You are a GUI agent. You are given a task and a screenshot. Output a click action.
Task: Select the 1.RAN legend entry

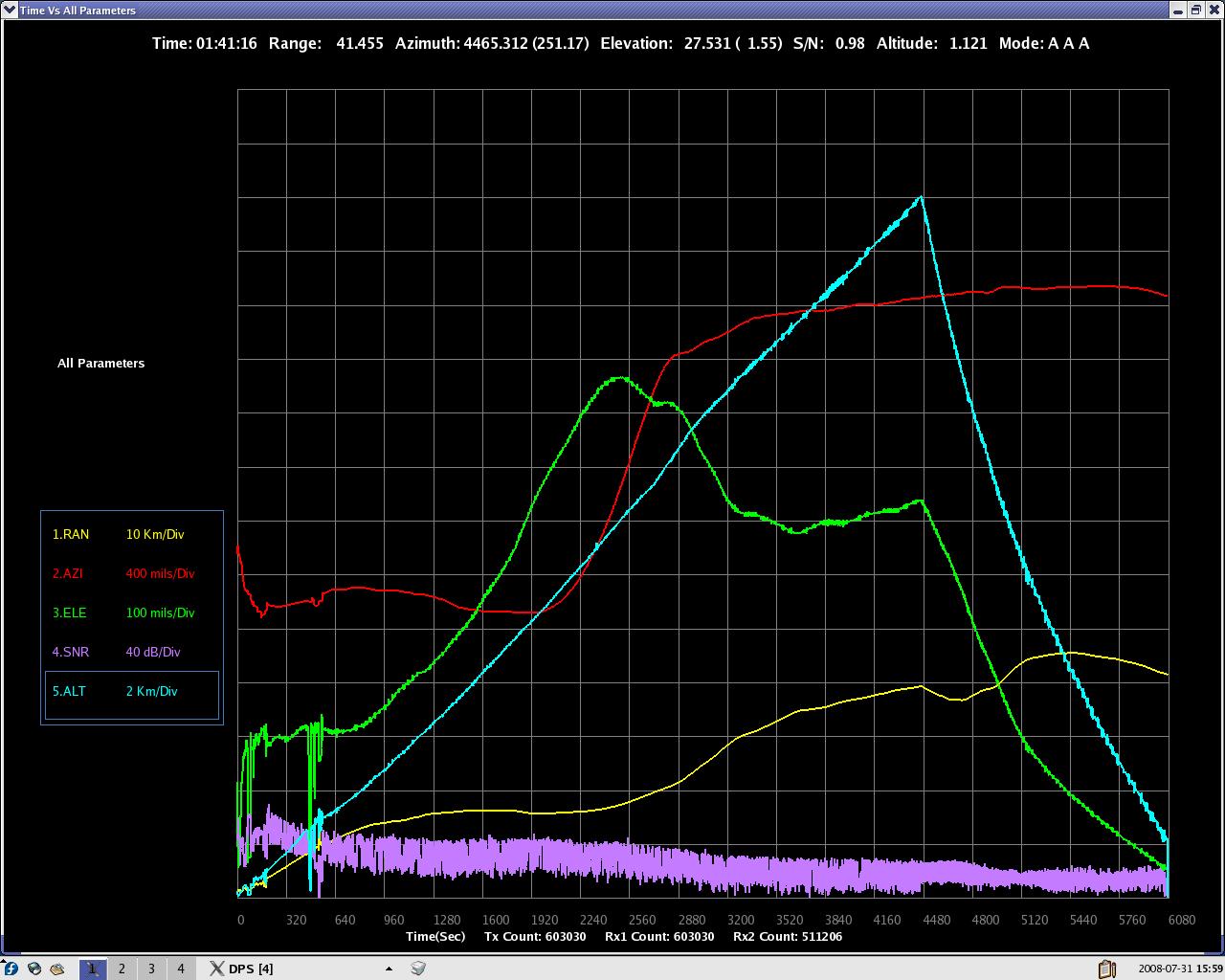[70, 534]
